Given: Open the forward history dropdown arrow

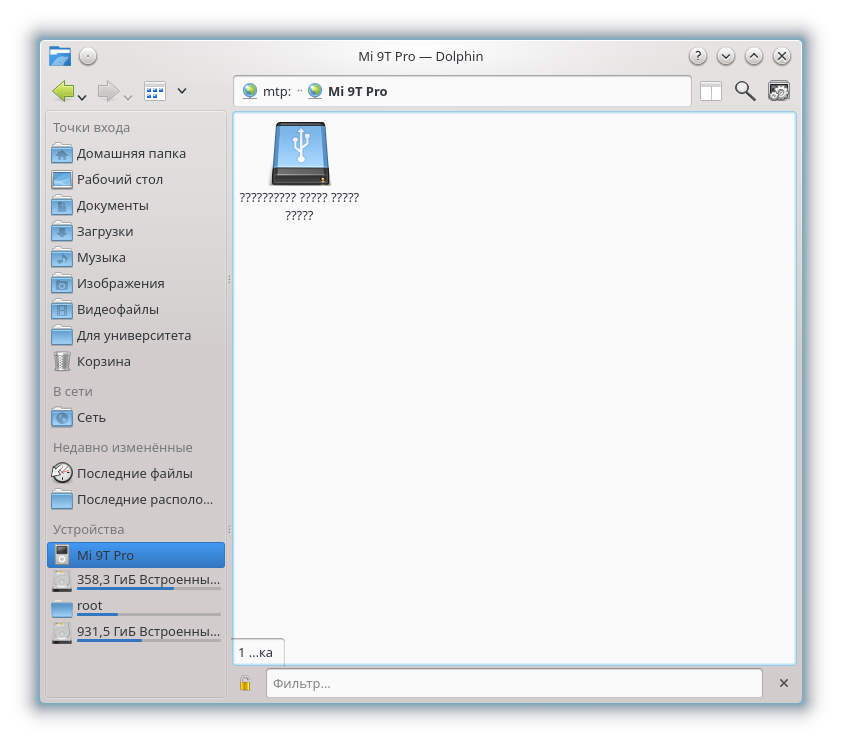Looking at the screenshot, I should point(128,97).
